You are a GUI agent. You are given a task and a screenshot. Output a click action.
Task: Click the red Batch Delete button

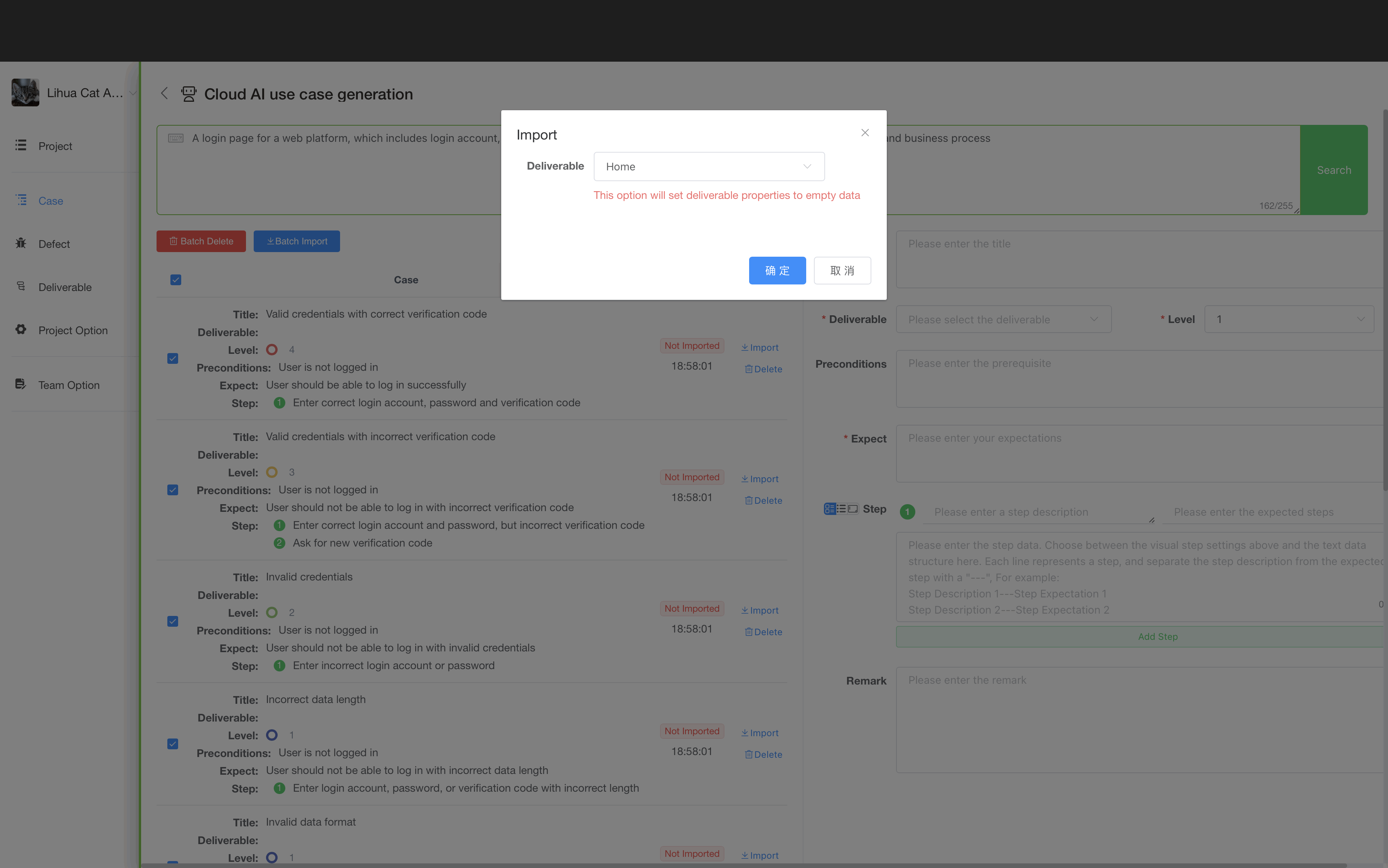(x=201, y=241)
